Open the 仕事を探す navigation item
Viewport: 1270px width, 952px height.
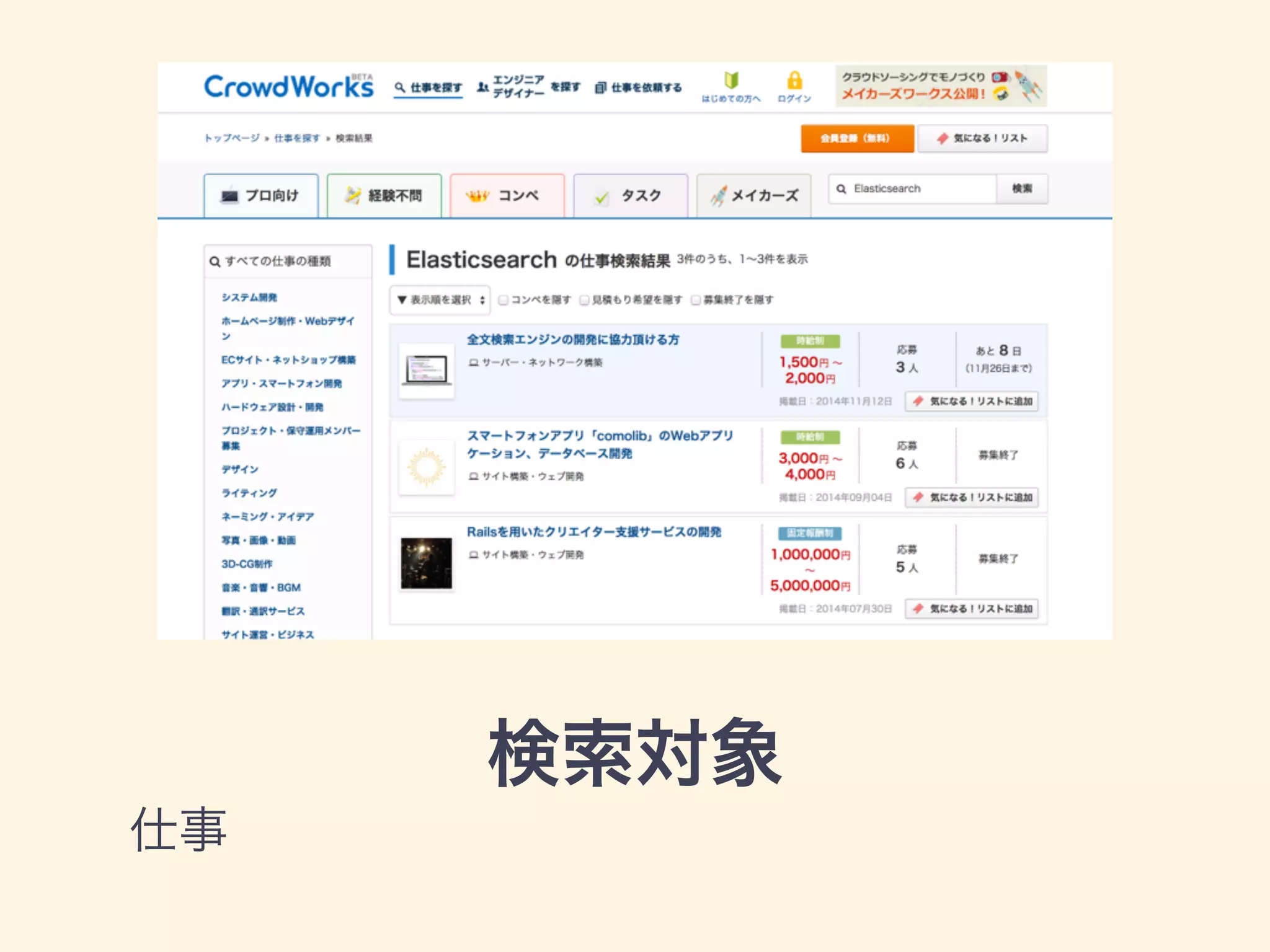(x=429, y=87)
